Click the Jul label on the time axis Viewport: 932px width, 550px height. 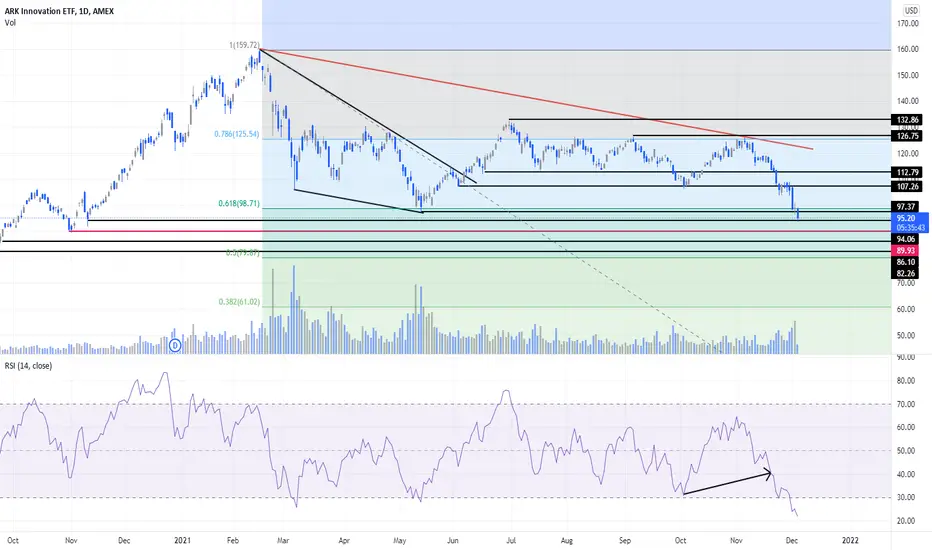tap(510, 540)
